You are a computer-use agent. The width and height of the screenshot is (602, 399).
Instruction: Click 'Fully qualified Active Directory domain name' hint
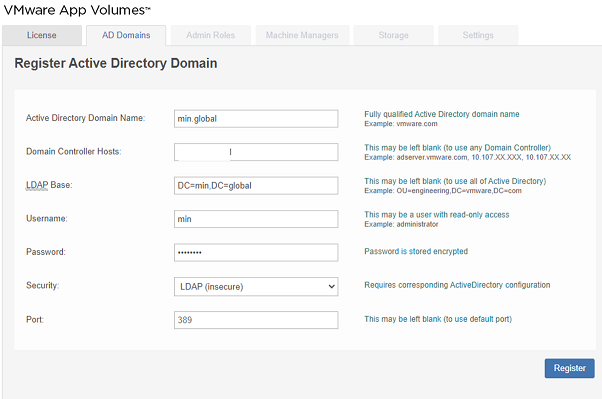click(442, 114)
